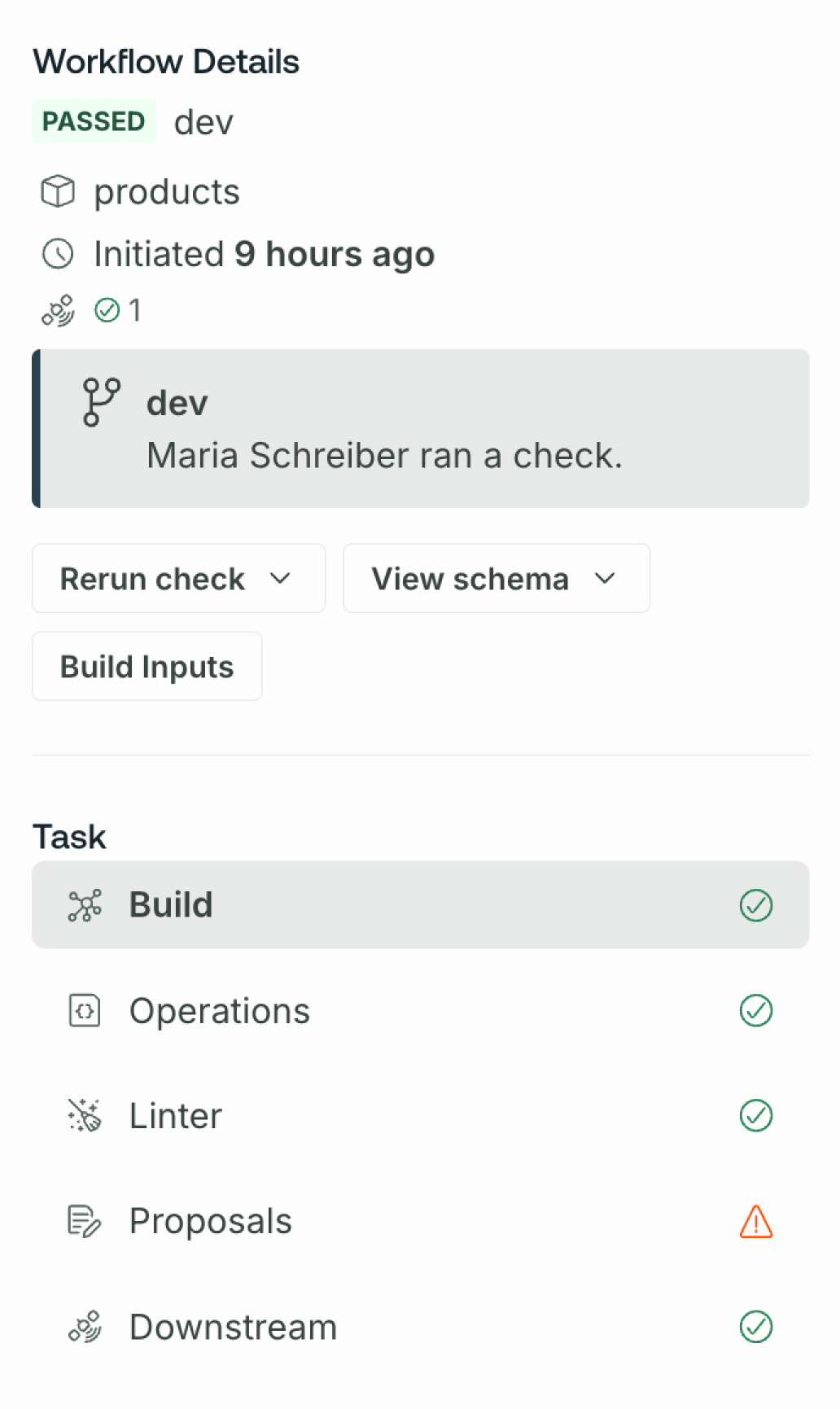Click the bold dev branch name in card
The width and height of the screenshot is (840, 1409).
(177, 403)
